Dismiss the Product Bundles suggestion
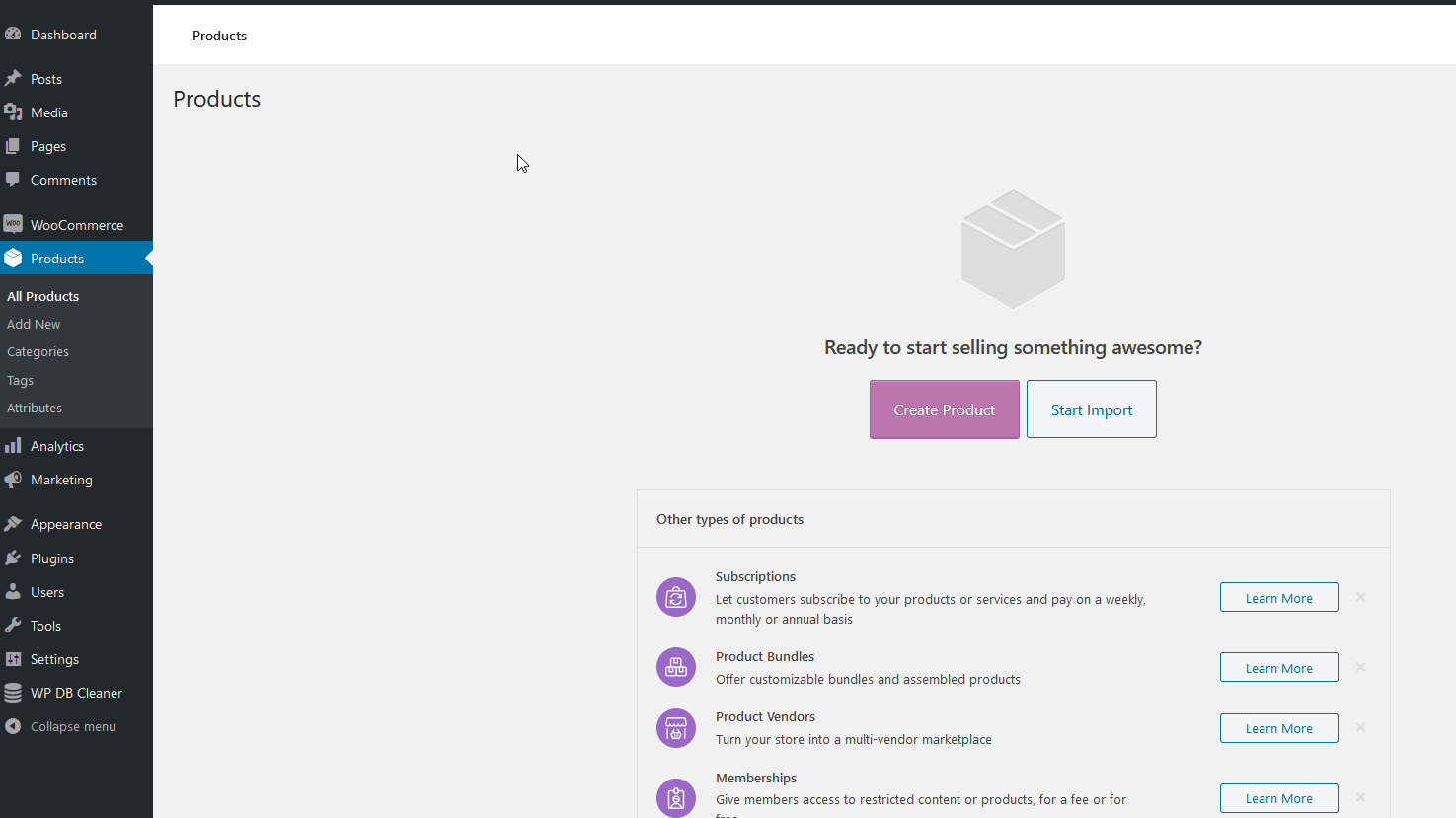This screenshot has width=1456, height=818. [1360, 667]
